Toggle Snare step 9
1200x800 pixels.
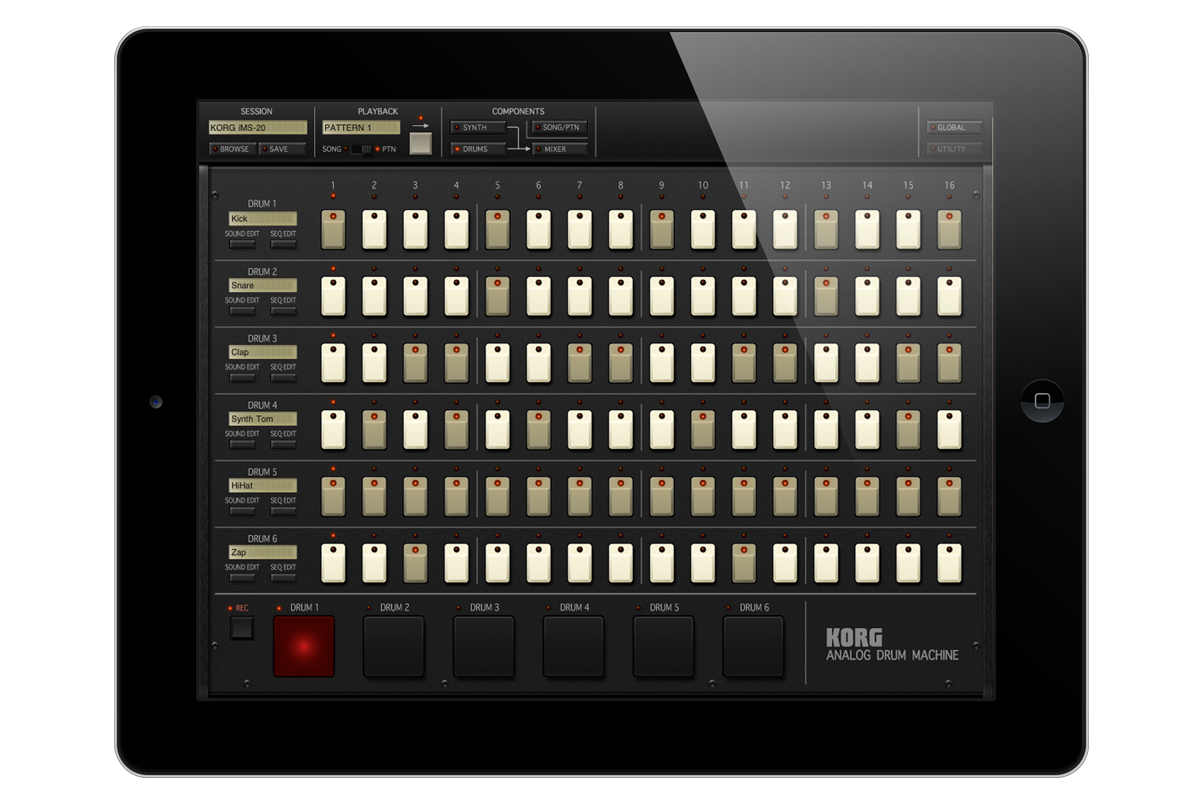(661, 296)
